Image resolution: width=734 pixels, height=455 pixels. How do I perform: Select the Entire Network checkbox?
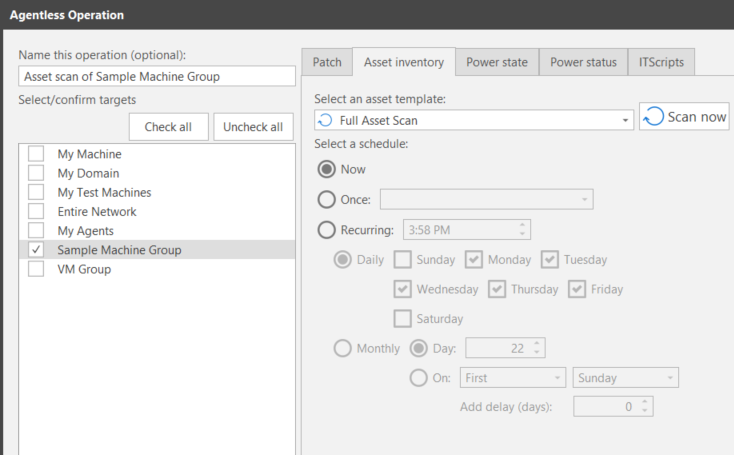(36, 212)
